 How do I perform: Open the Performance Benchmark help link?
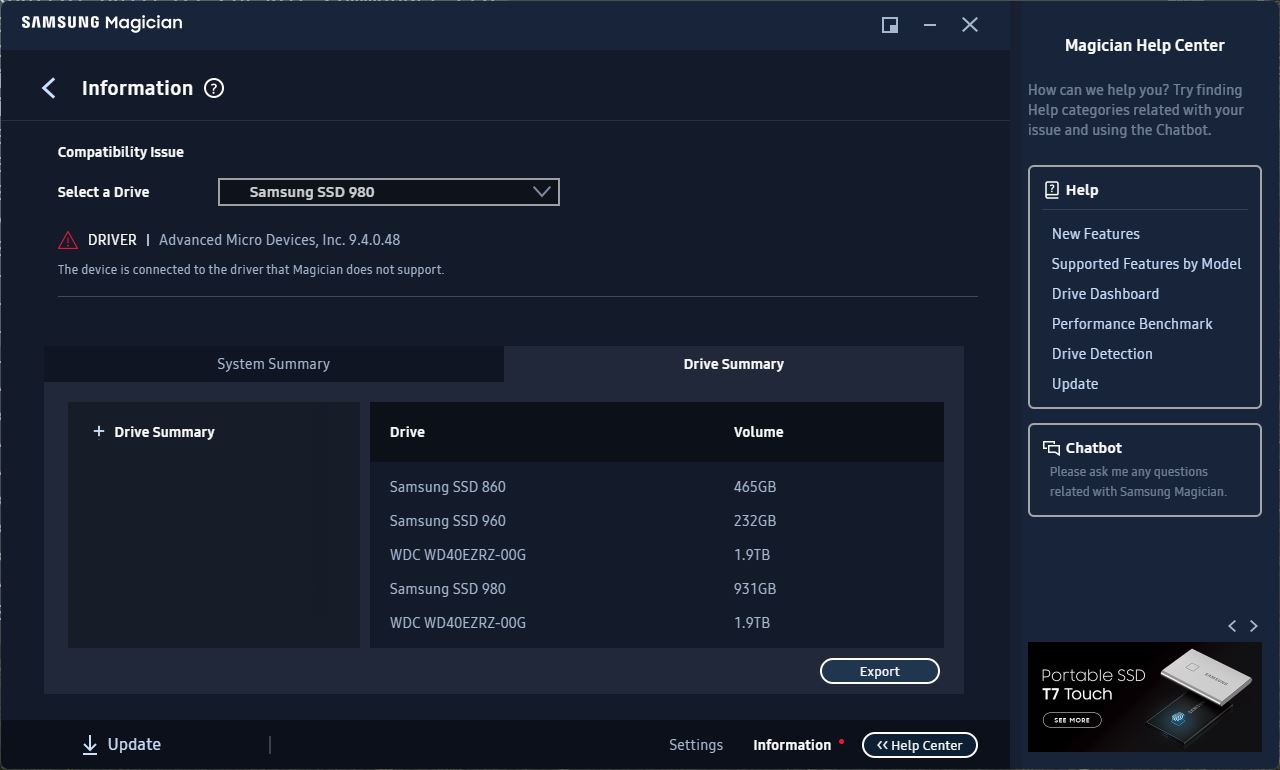tap(1132, 324)
